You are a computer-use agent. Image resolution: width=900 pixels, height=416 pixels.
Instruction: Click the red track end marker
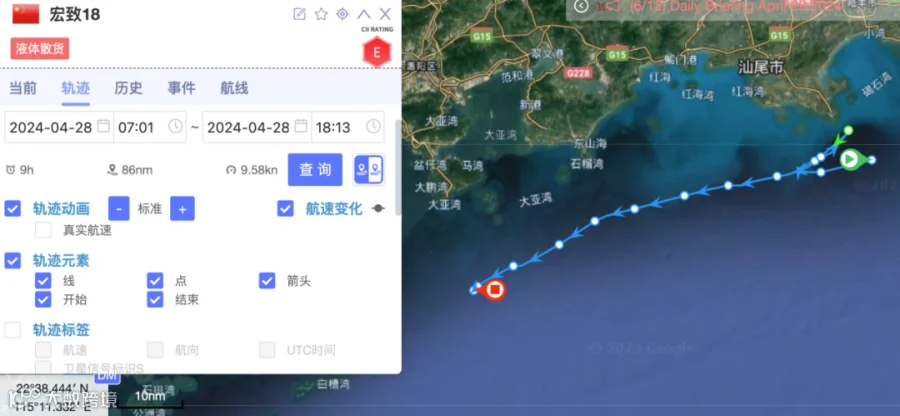coord(495,290)
